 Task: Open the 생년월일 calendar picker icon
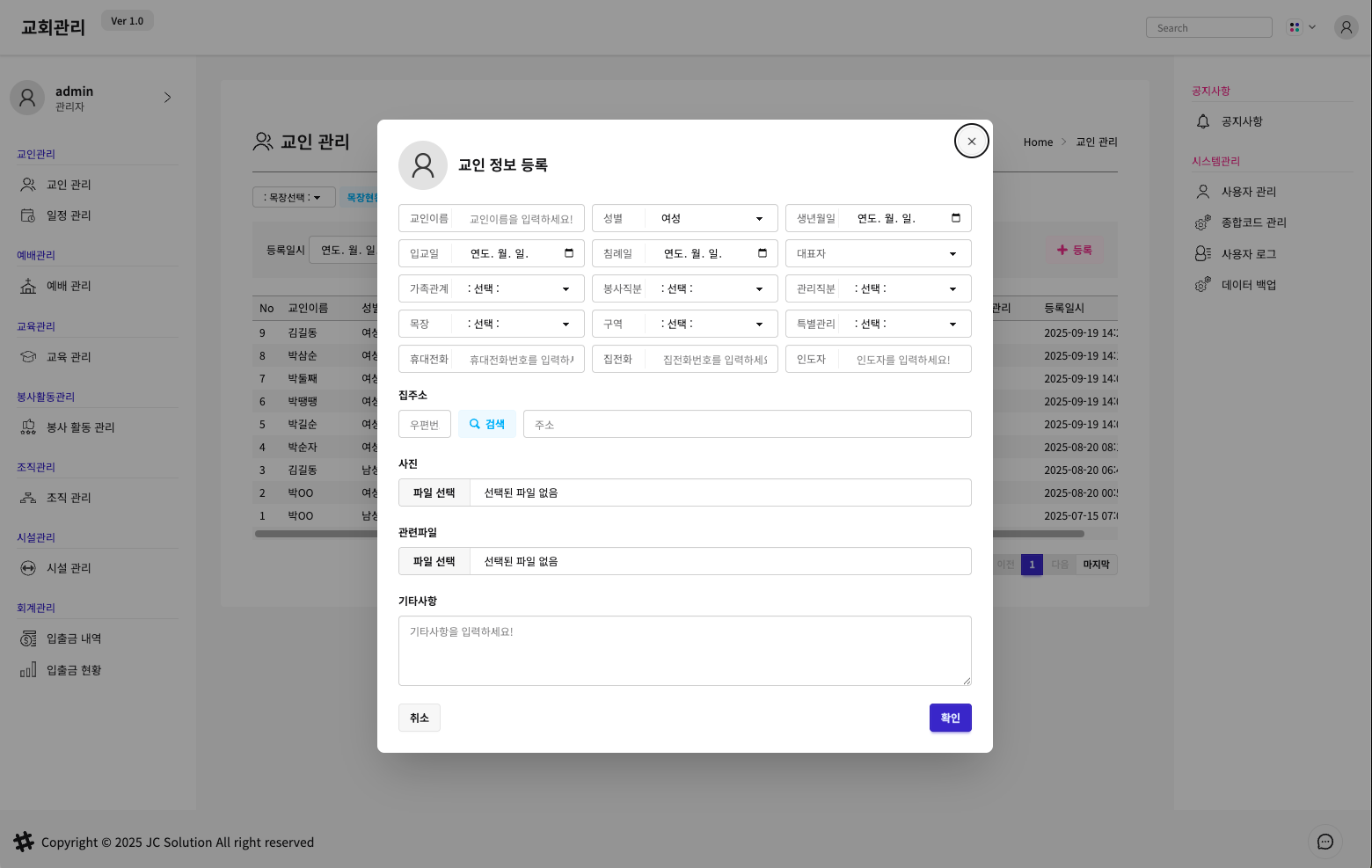pyautogui.click(x=955, y=218)
